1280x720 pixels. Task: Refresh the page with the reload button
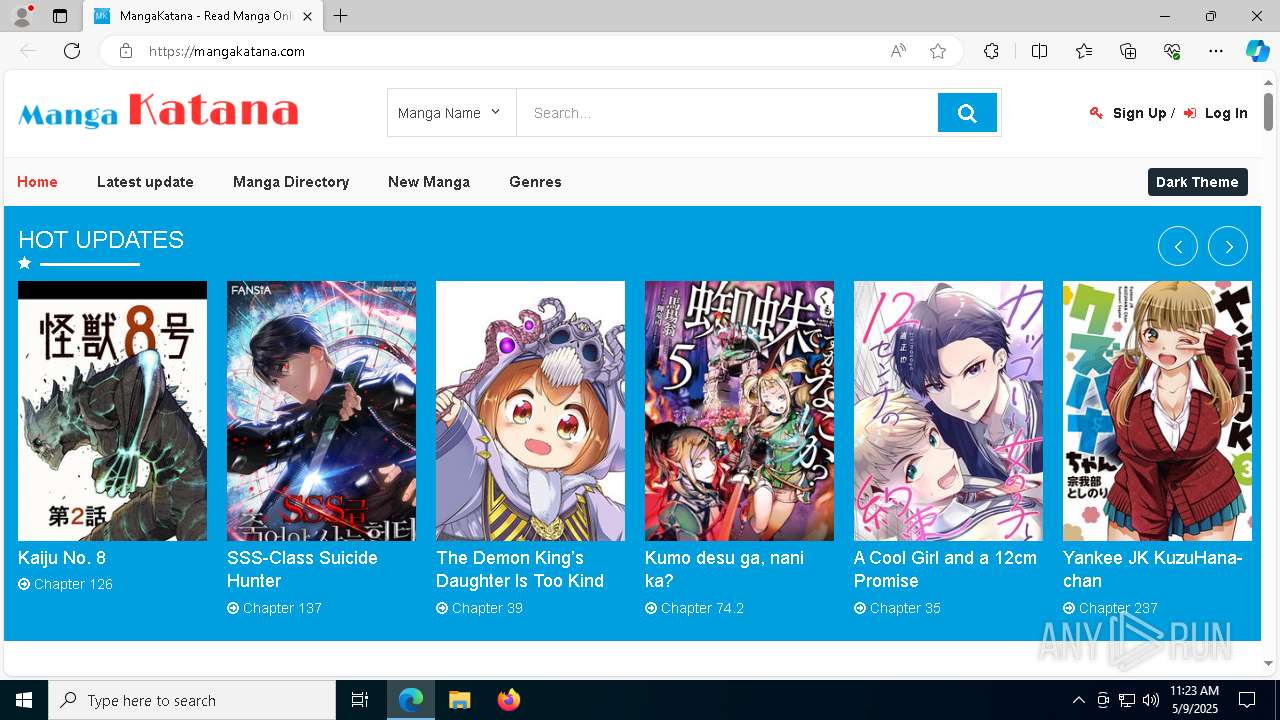tap(72, 51)
